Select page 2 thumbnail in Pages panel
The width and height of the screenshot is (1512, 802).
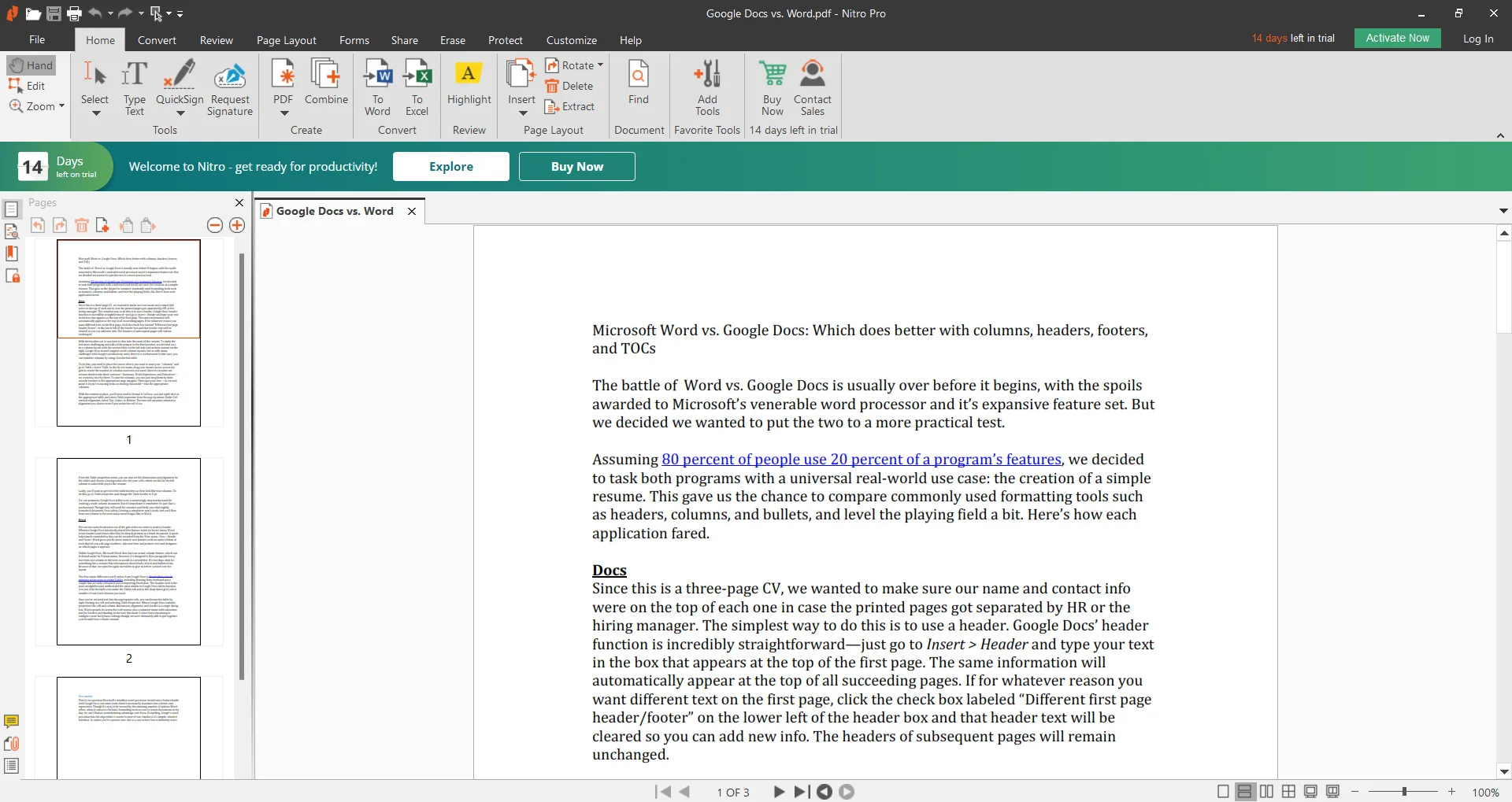[x=128, y=552]
